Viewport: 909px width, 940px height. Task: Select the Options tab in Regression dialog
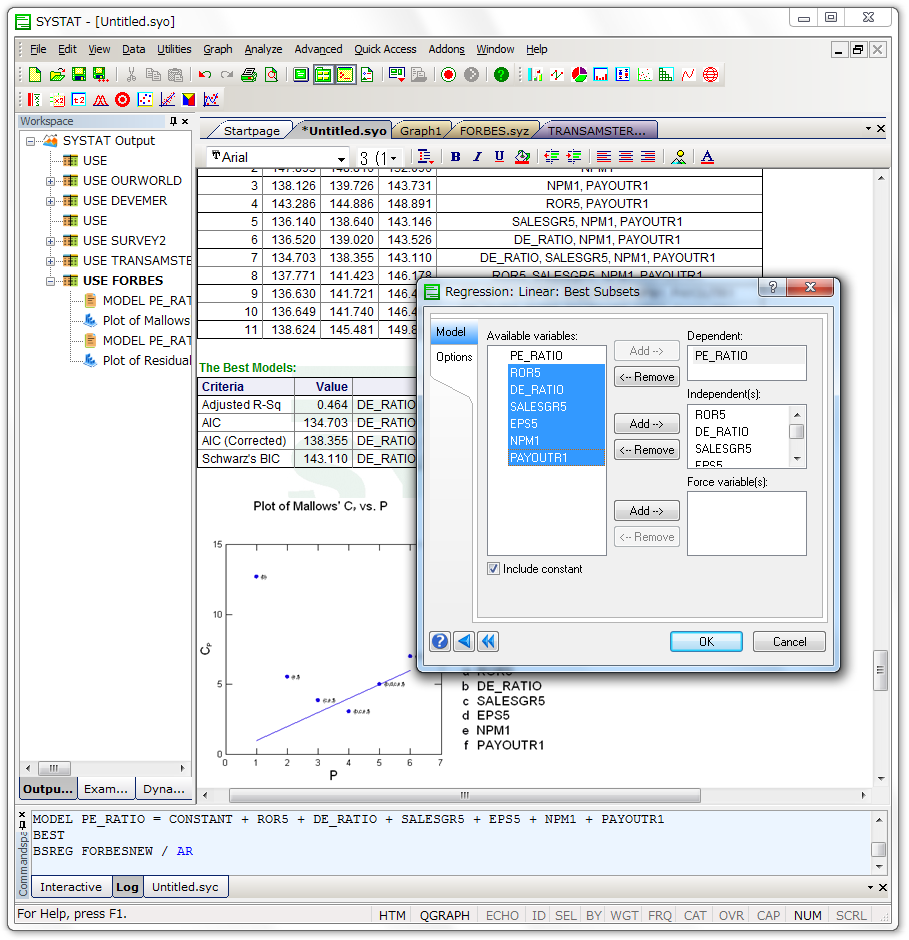454,357
